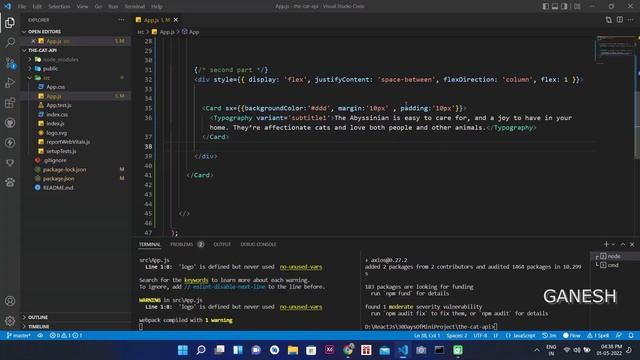
Task: Open editor more actions ellipsis
Action: [631, 20]
